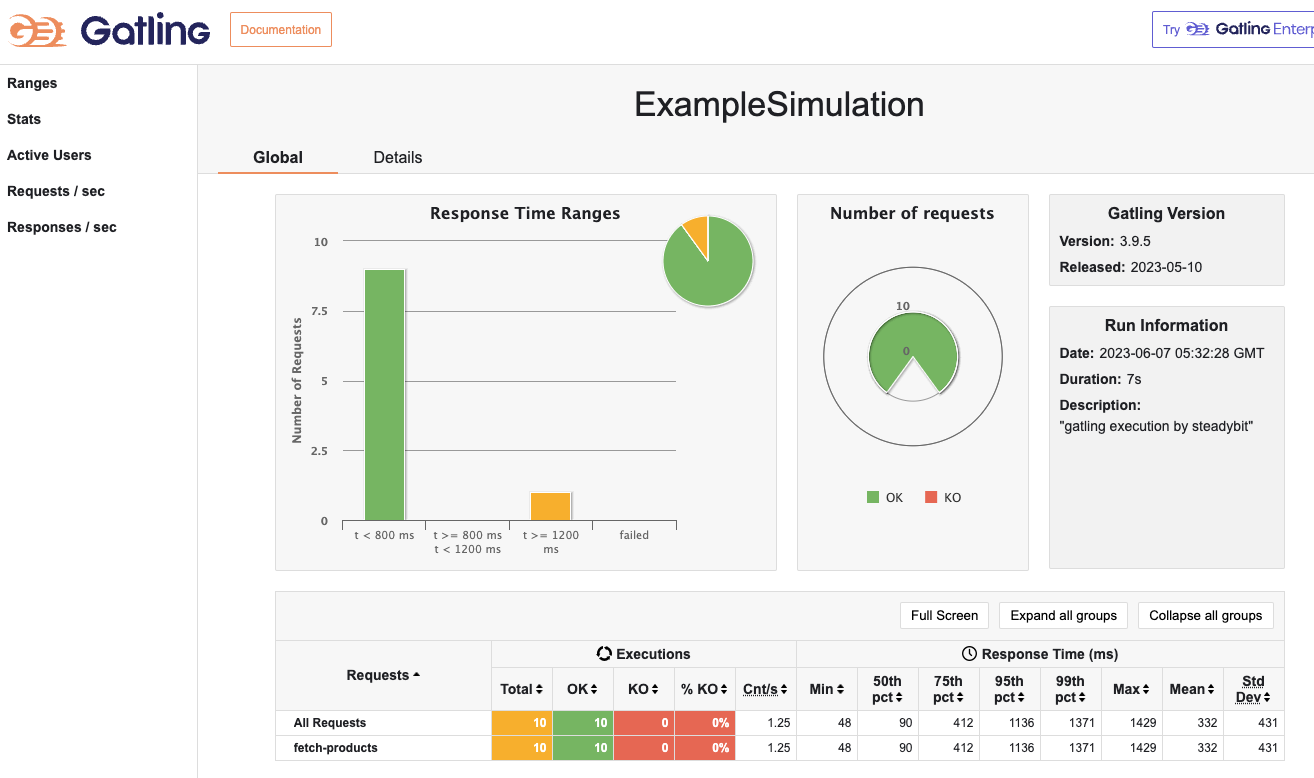Image resolution: width=1314 pixels, height=778 pixels.
Task: Click run date 2023-06-07 05:32:28 GMT
Action: [x=1182, y=353]
